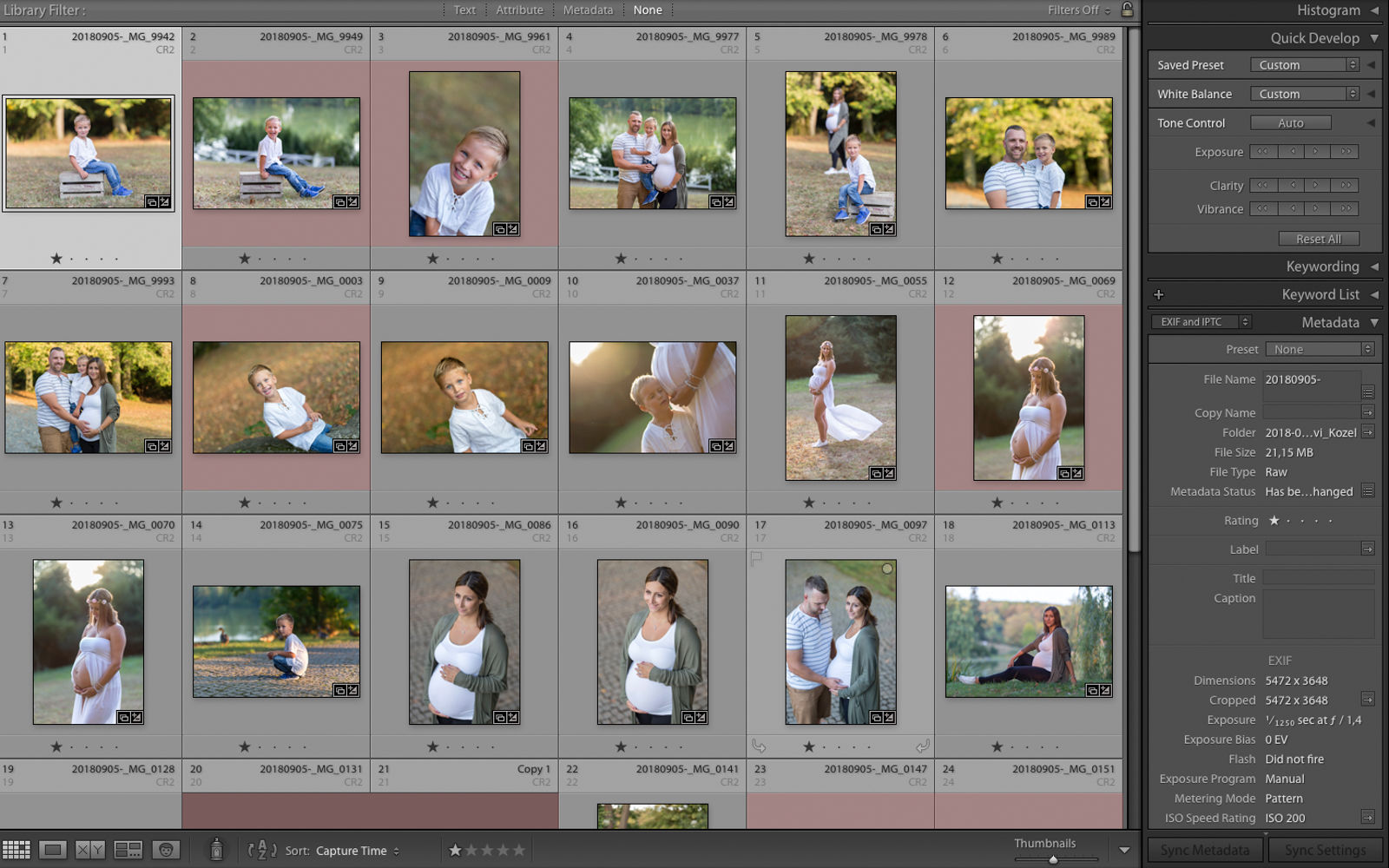Open Metadata Preset None dropdown
Screen dimensions: 1389x868
tap(1320, 349)
